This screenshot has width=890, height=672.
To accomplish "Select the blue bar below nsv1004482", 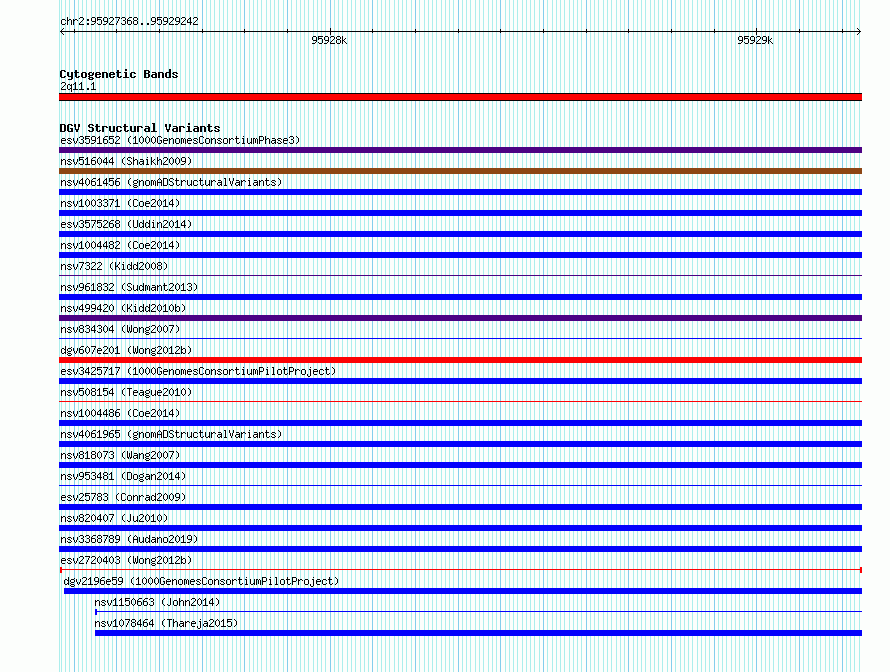I will (x=460, y=255).
